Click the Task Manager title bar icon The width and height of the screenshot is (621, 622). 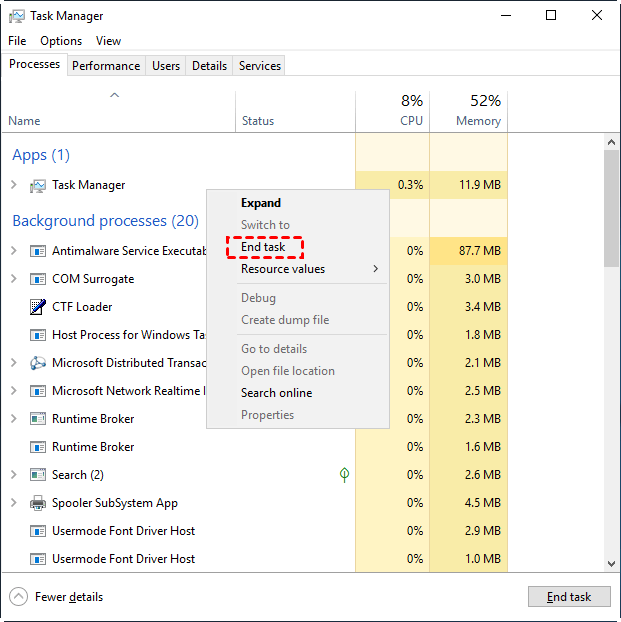[x=18, y=16]
